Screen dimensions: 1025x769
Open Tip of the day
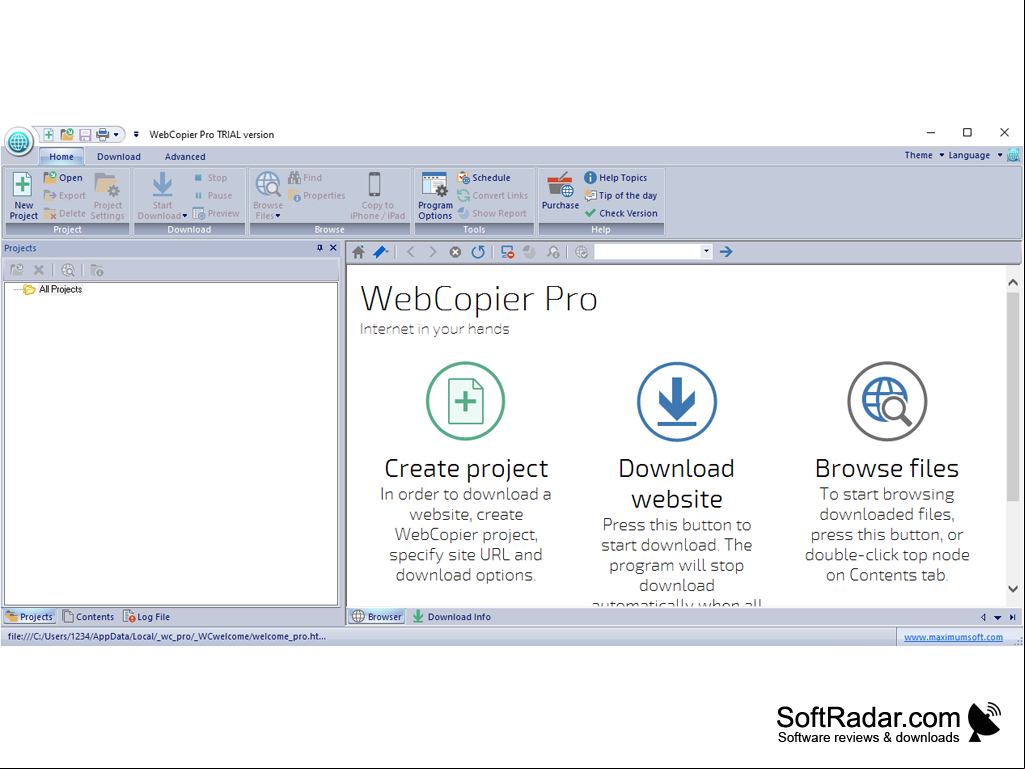(x=620, y=195)
